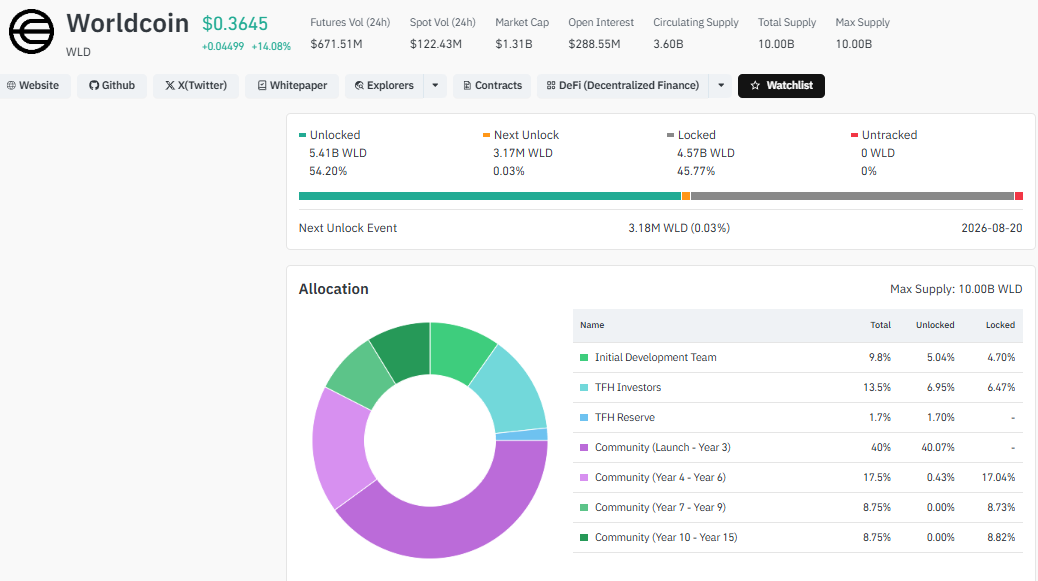Click the Next Unlock Event date 2026-08-20
This screenshot has height=581, width=1038.
tap(992, 228)
